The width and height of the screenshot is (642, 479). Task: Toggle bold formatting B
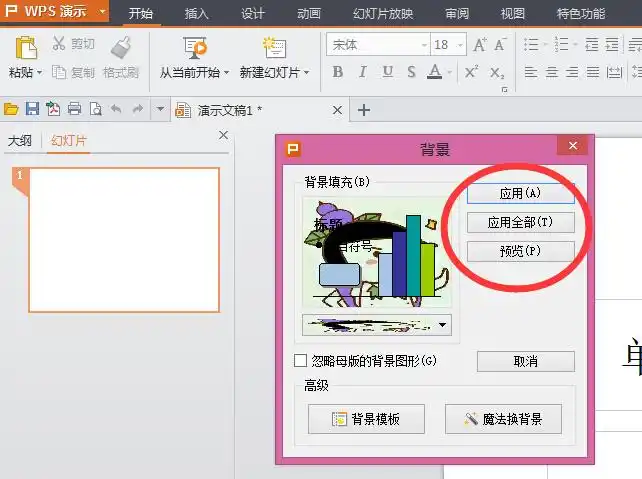coord(338,72)
